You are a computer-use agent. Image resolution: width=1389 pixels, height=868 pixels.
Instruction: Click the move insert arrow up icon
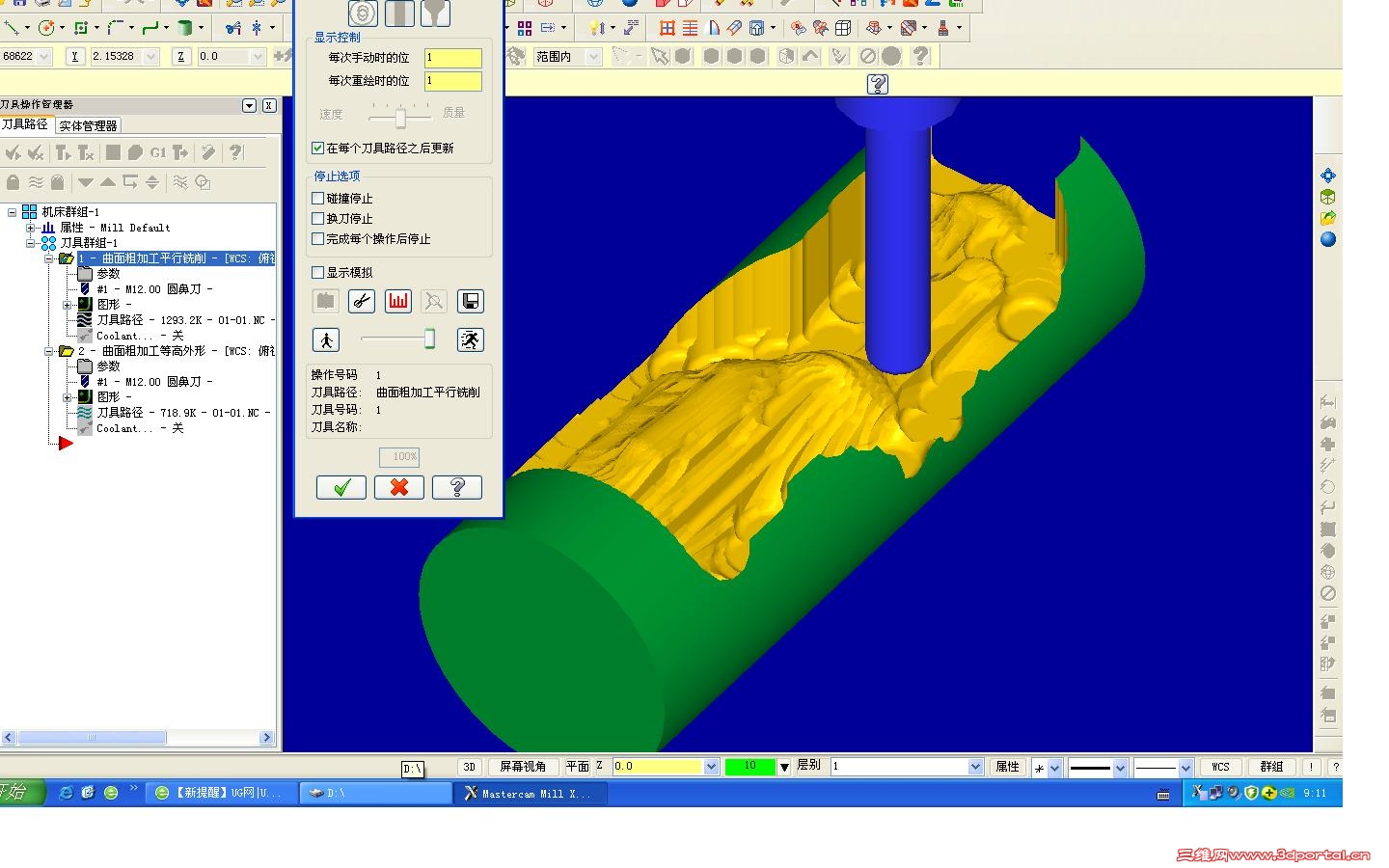(x=108, y=182)
